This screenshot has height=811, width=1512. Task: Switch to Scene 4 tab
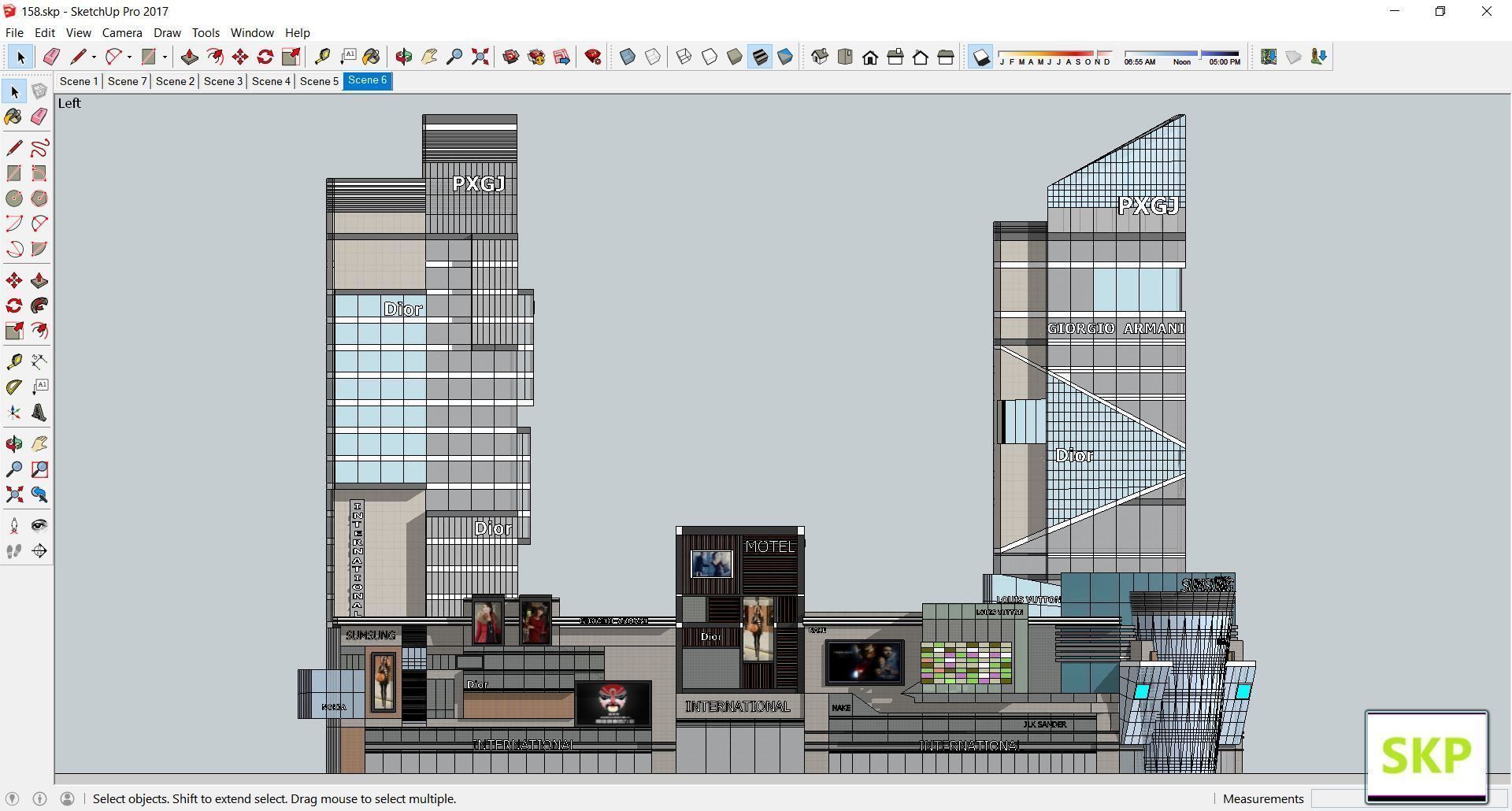[x=271, y=81]
